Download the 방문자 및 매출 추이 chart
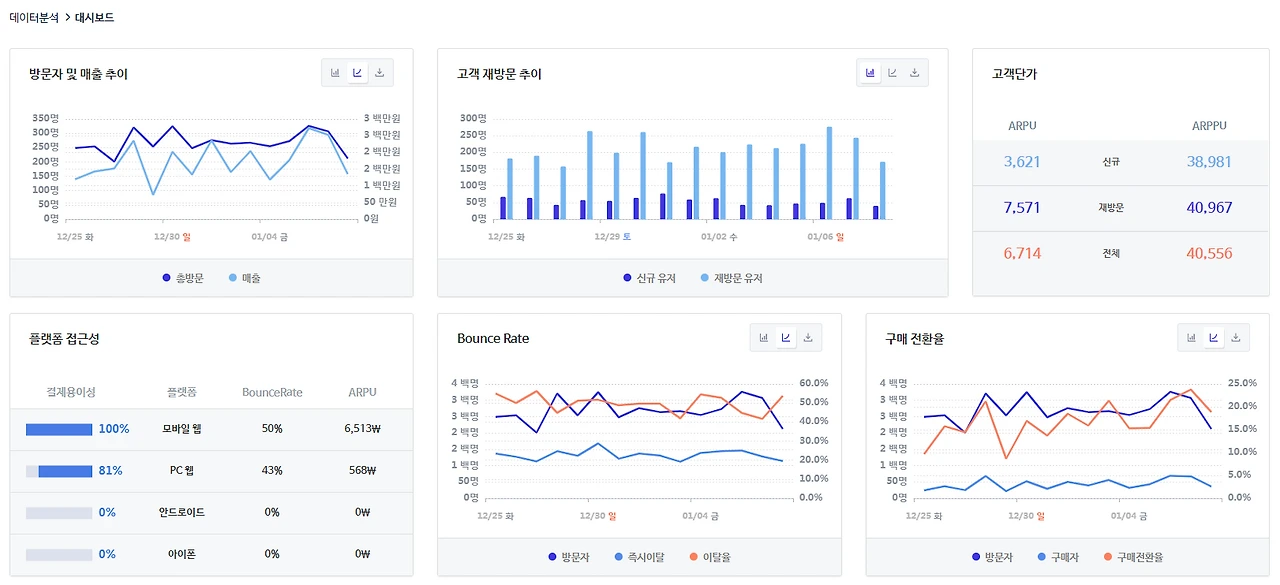 pos(380,73)
